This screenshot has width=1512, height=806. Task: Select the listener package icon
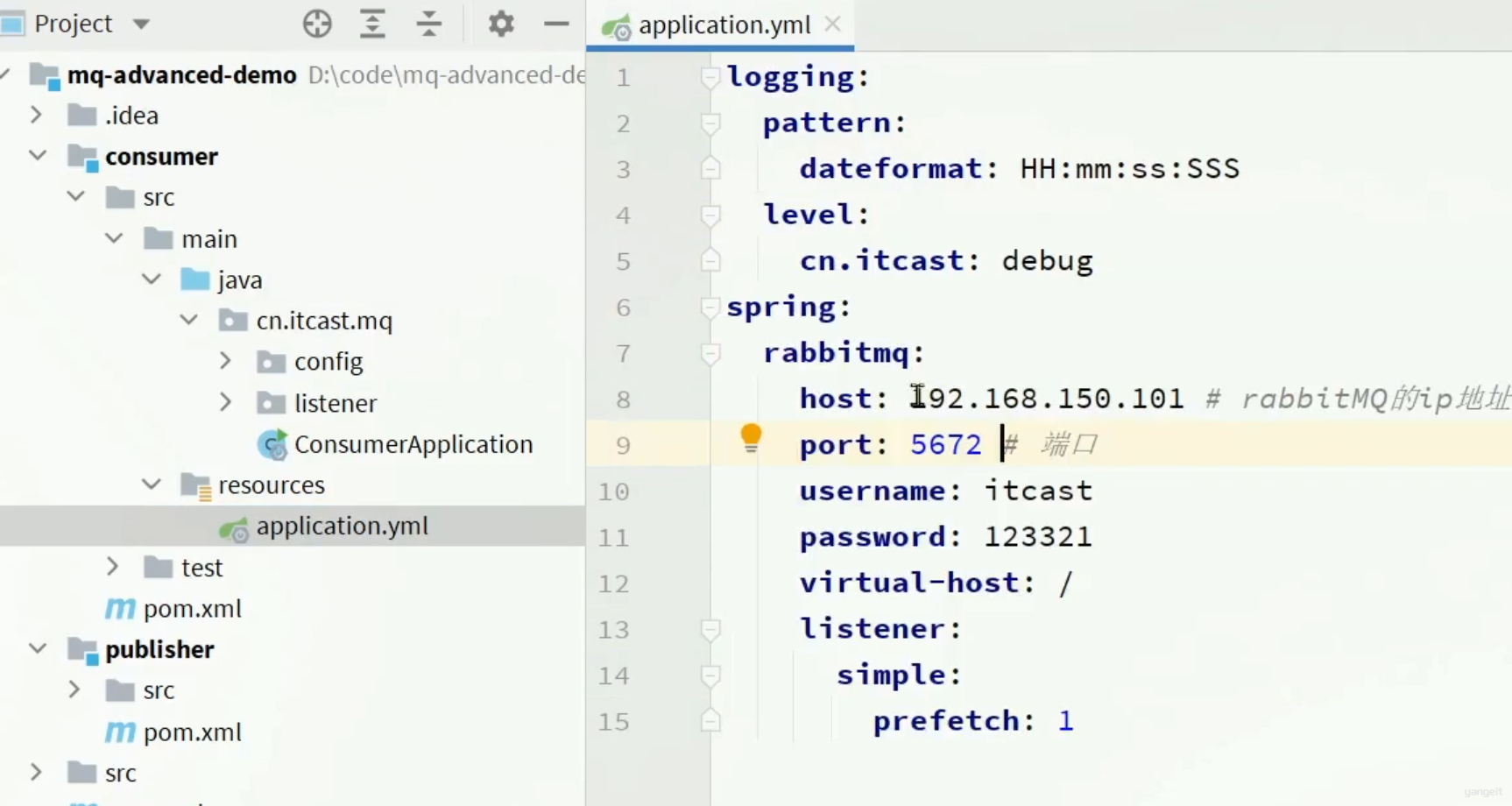[271, 403]
